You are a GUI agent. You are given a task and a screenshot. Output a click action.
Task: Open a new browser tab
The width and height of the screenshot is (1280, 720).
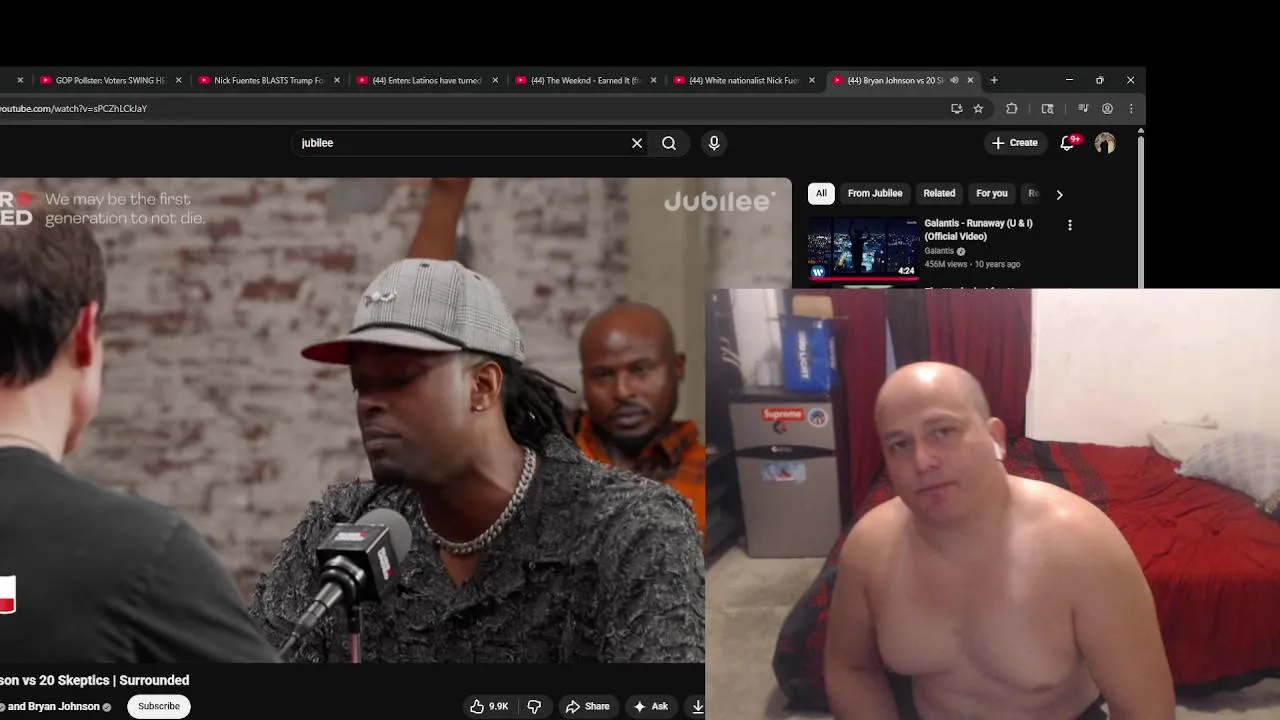[994, 80]
